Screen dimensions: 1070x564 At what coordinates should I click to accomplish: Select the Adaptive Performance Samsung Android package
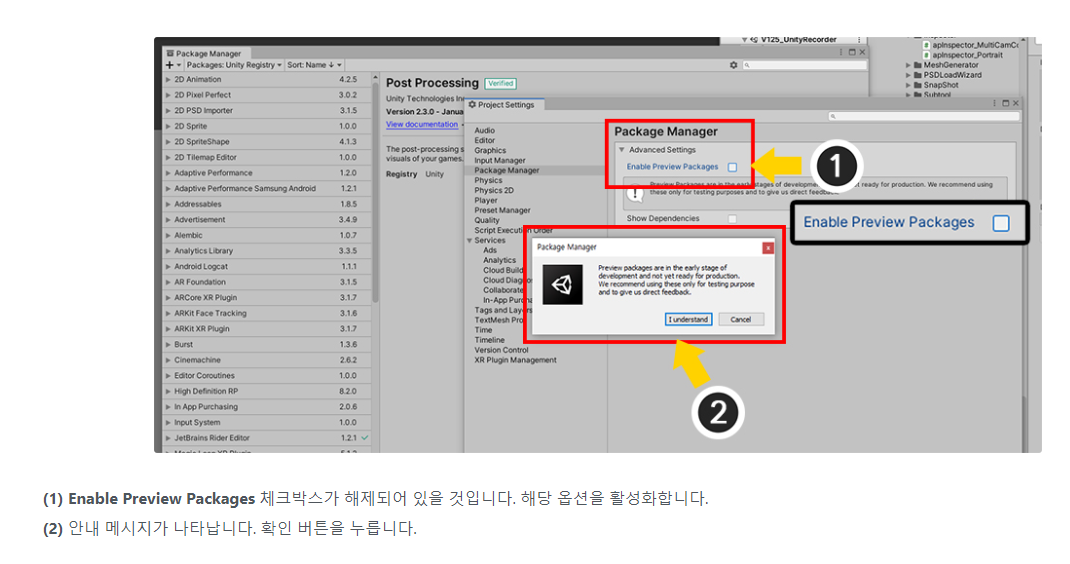click(x=268, y=188)
